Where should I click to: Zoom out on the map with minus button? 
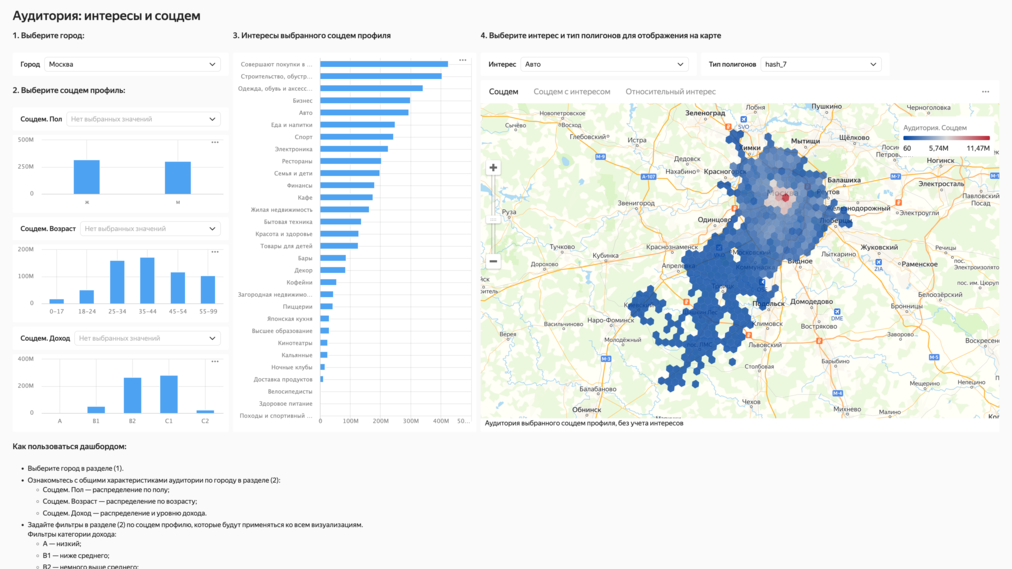point(493,261)
